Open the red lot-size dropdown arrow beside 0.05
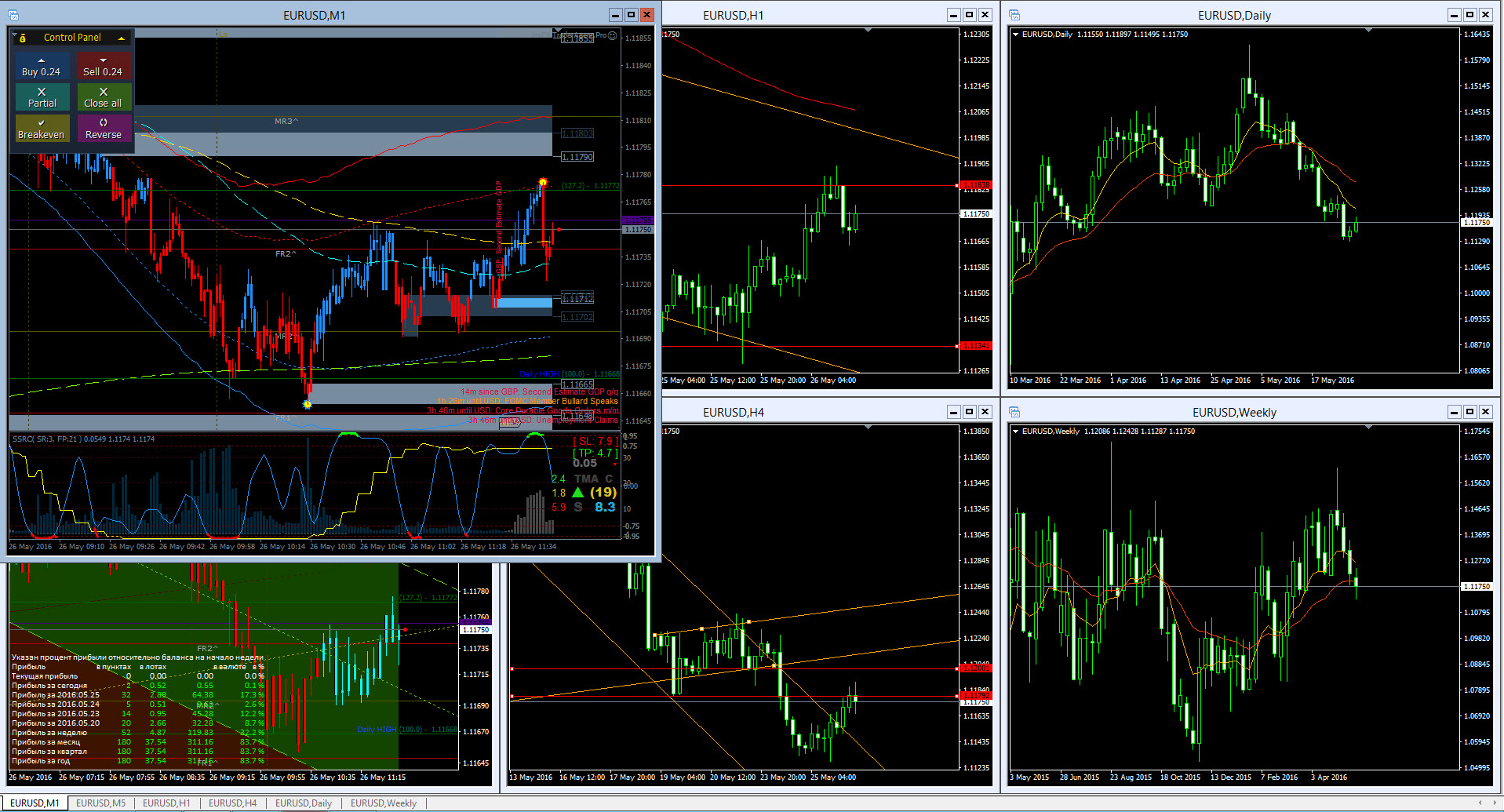This screenshot has width=1504, height=812. pyautogui.click(x=614, y=464)
